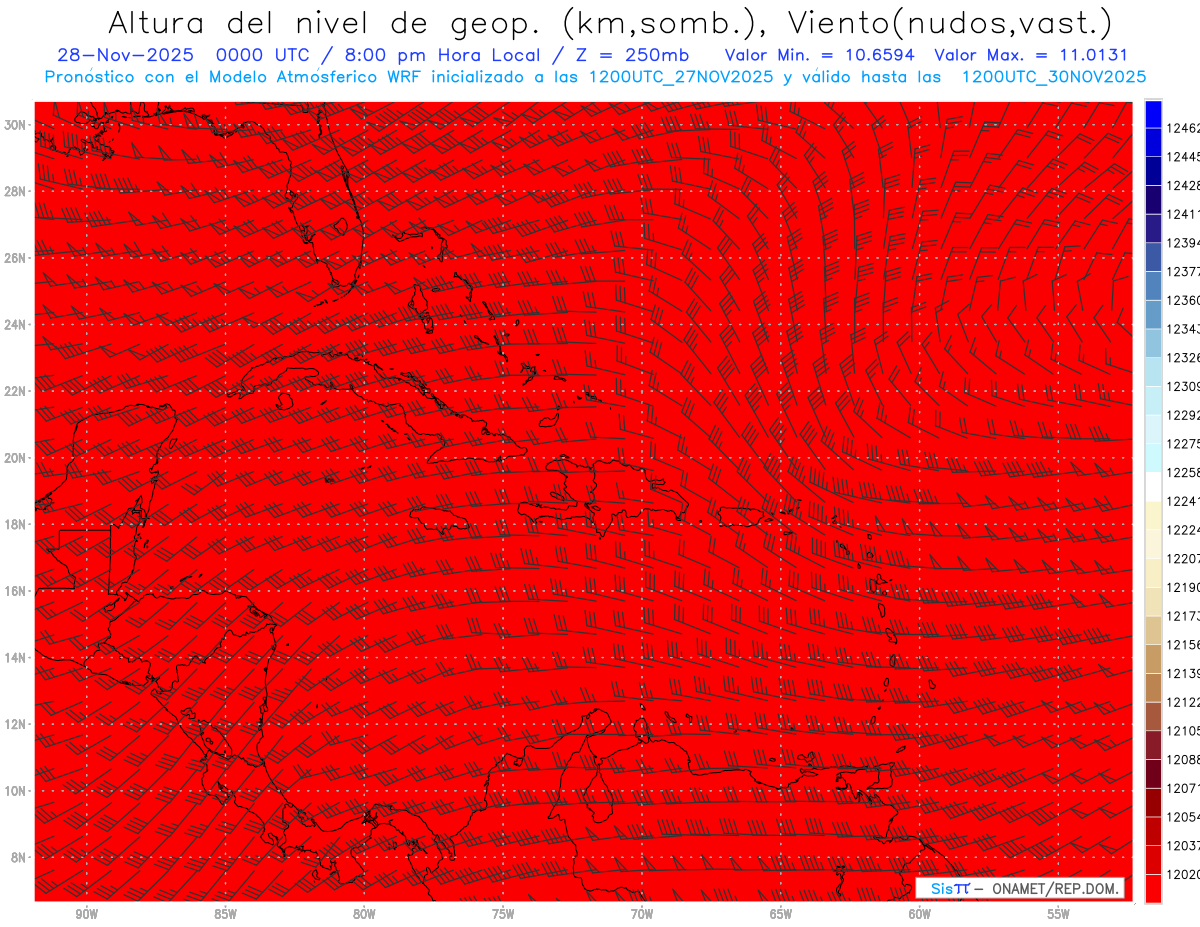
Task: Click the 'Valor Min. = 10.6594' text
Action: (x=819, y=55)
